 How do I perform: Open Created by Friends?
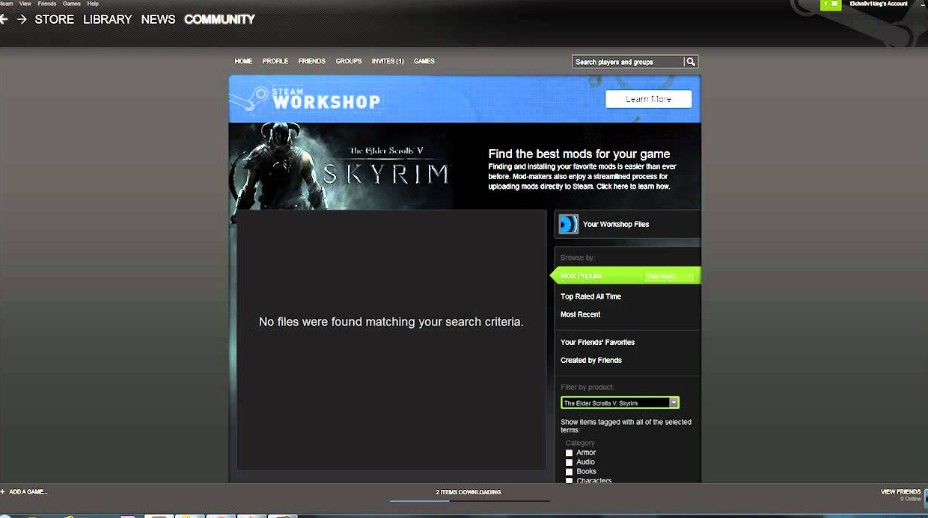tap(591, 360)
